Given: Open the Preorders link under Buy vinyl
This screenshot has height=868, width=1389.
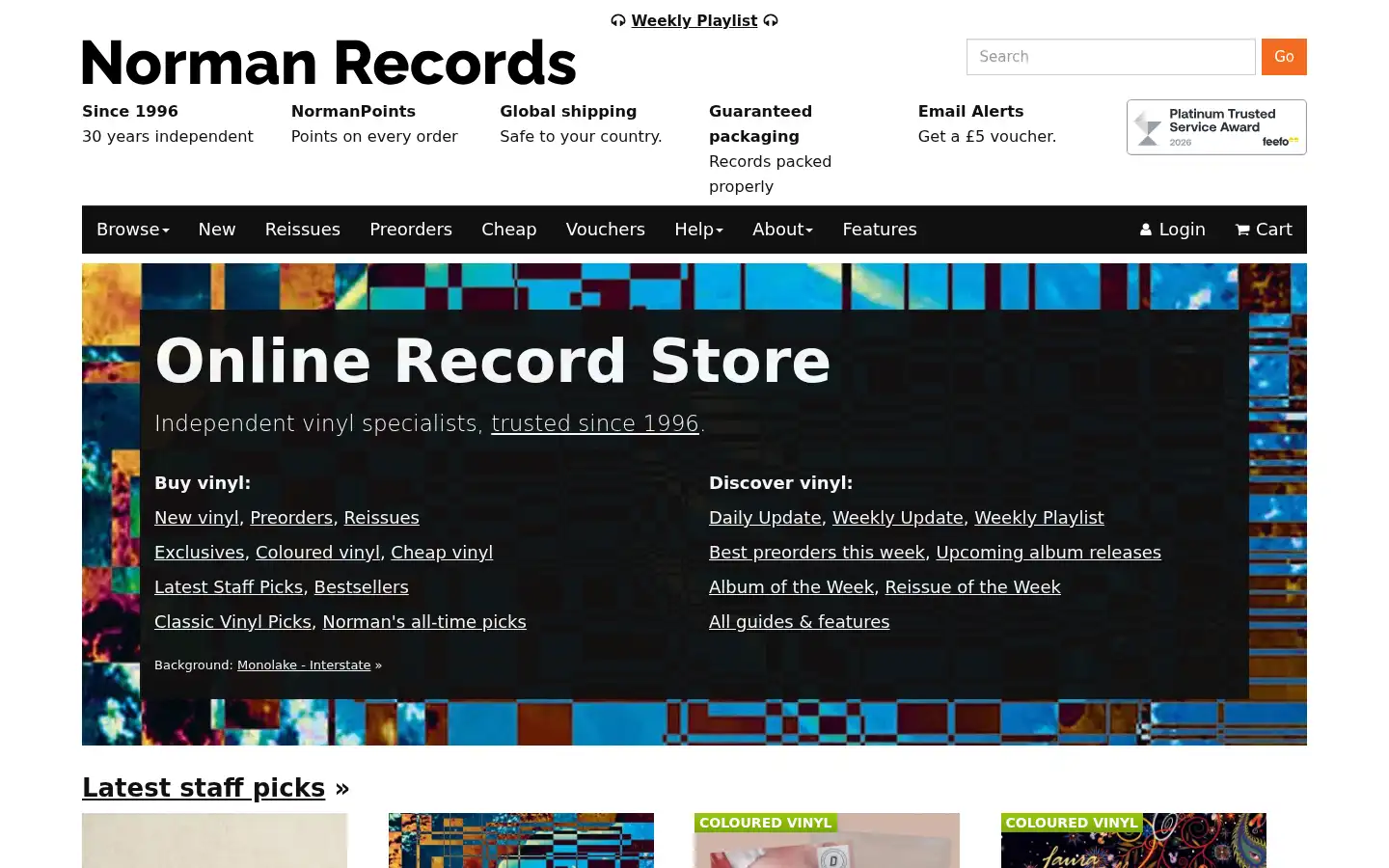Looking at the screenshot, I should tap(291, 518).
